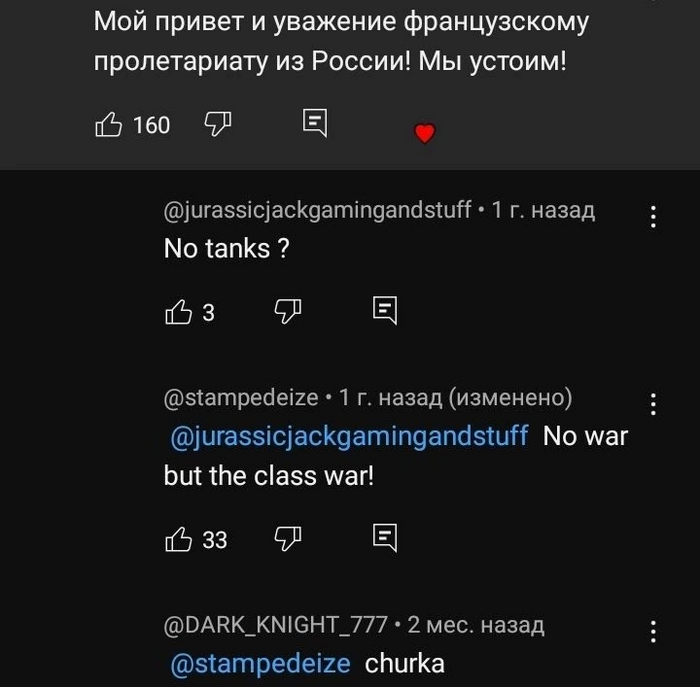
Task: Open @jurassicjackgamingandstuff author profile
Action: point(316,210)
